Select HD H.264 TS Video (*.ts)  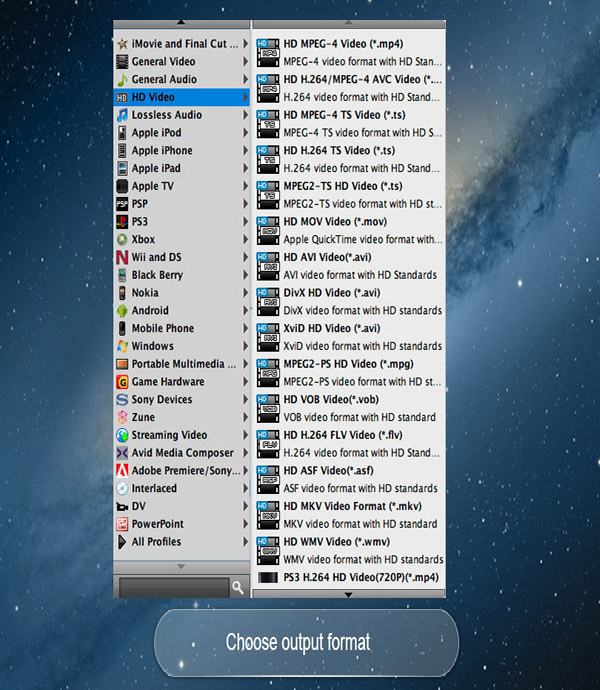[350, 159]
